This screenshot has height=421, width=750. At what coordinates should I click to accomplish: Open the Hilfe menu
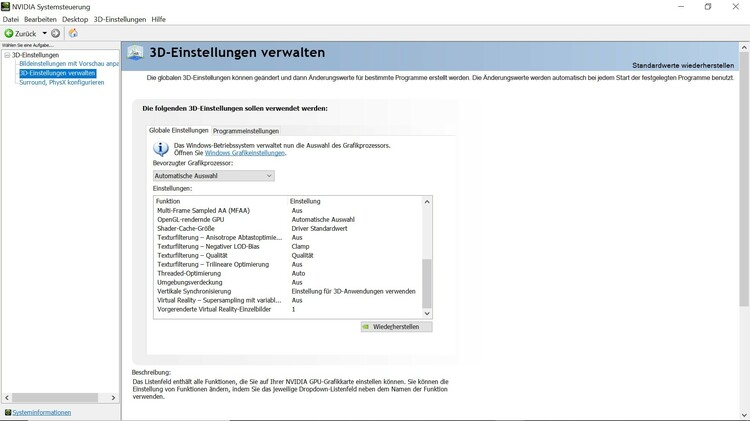[x=158, y=20]
